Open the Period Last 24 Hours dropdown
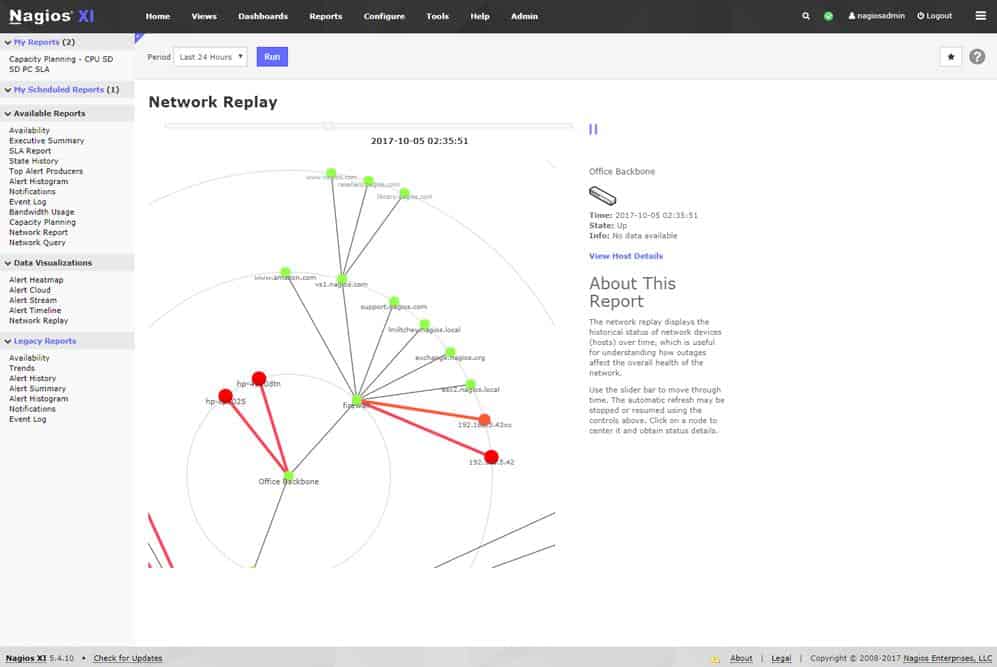Image resolution: width=997 pixels, height=667 pixels. pyautogui.click(x=211, y=57)
